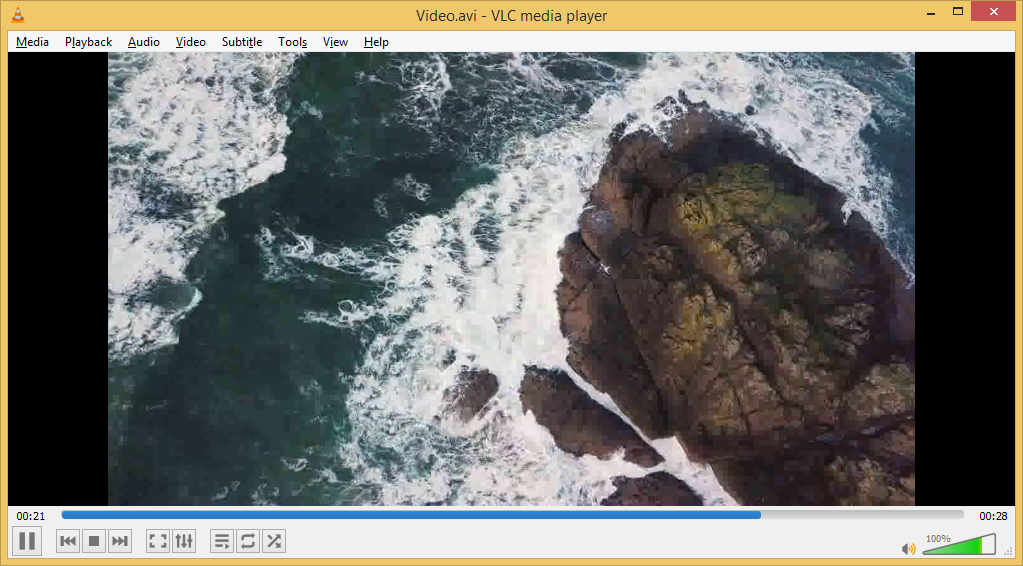Click the ocean video display area
This screenshot has height=566, width=1023.
click(x=511, y=278)
